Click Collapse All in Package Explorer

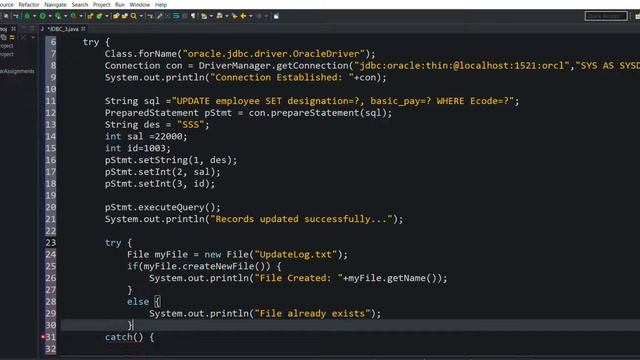4,37
